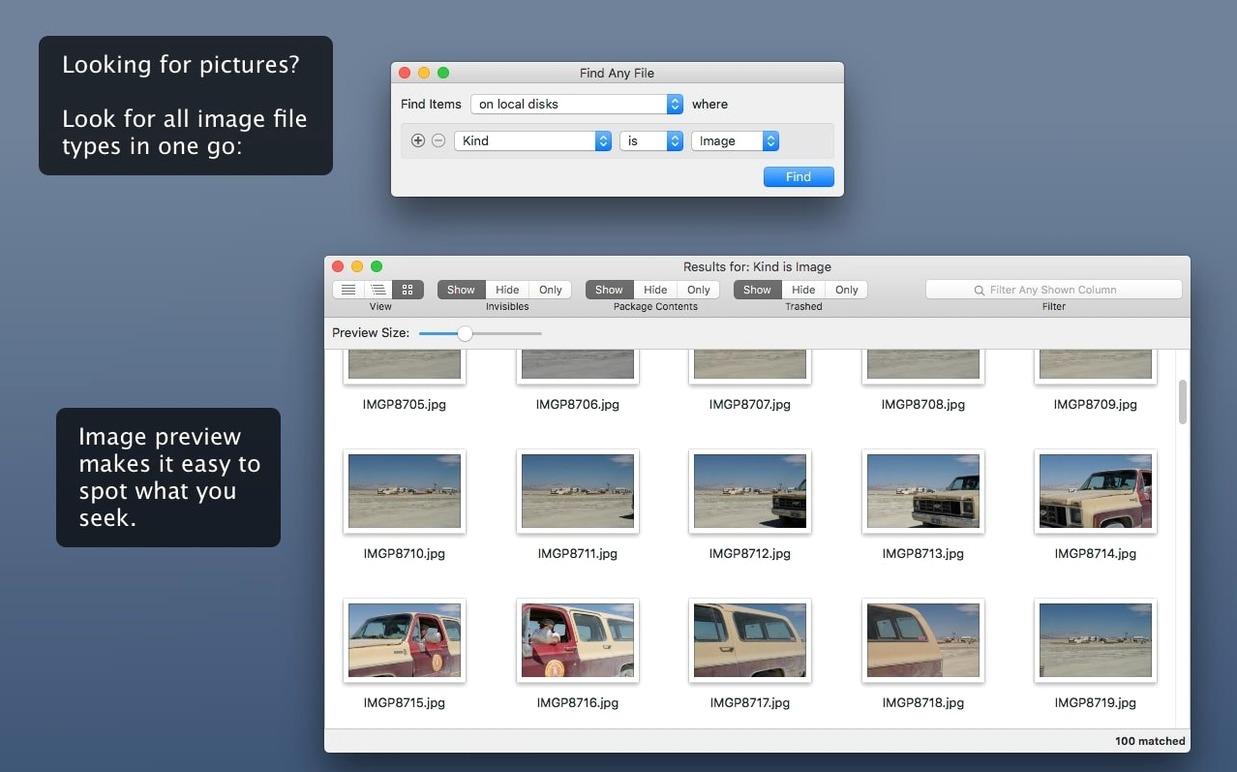Click file name IMGP8705.jpg
Viewport: 1237px width, 772px height.
pos(404,405)
